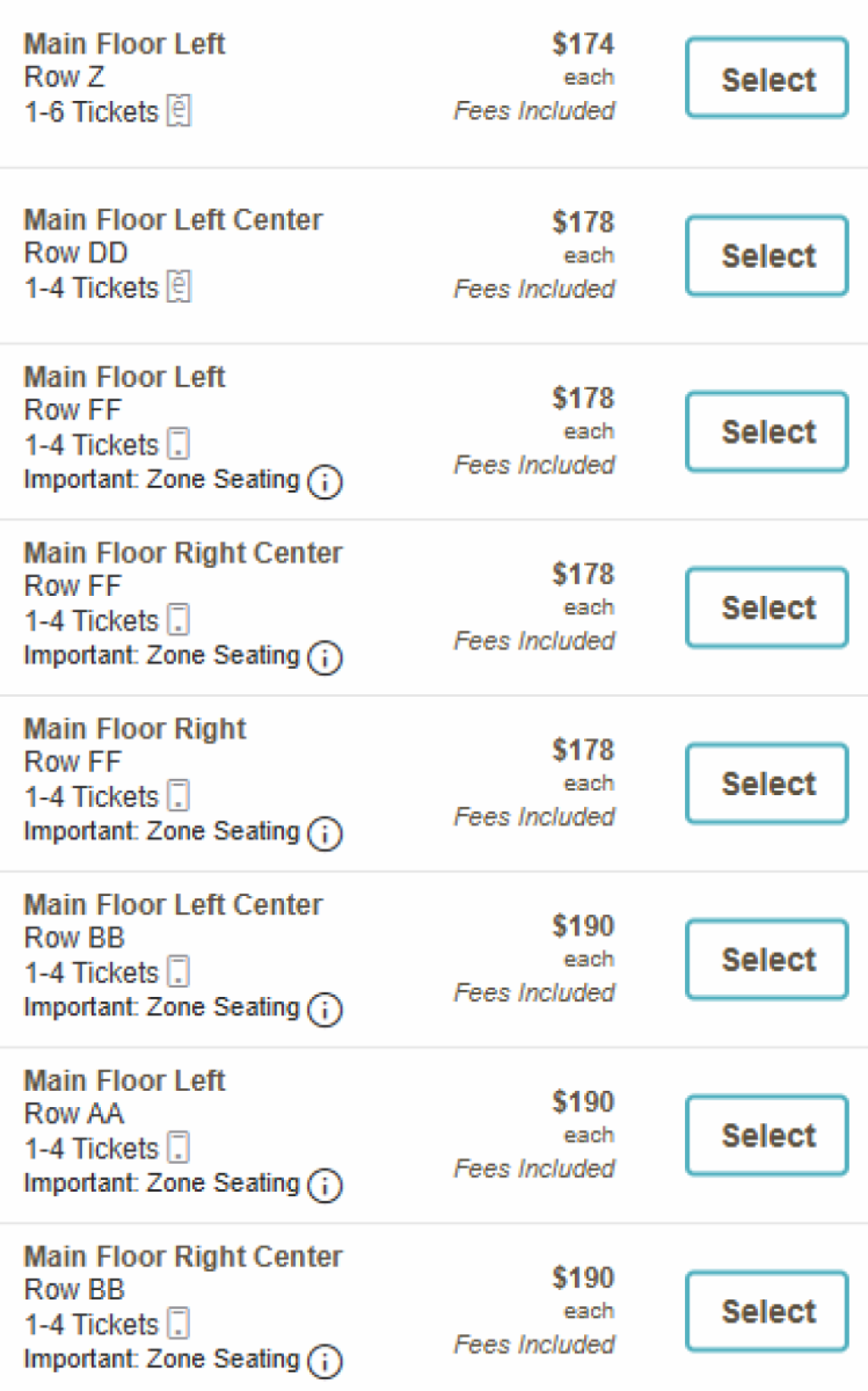This screenshot has width=868, height=1391.
Task: Click e-ticket icon for Main Floor Left Row Z
Action: (179, 110)
